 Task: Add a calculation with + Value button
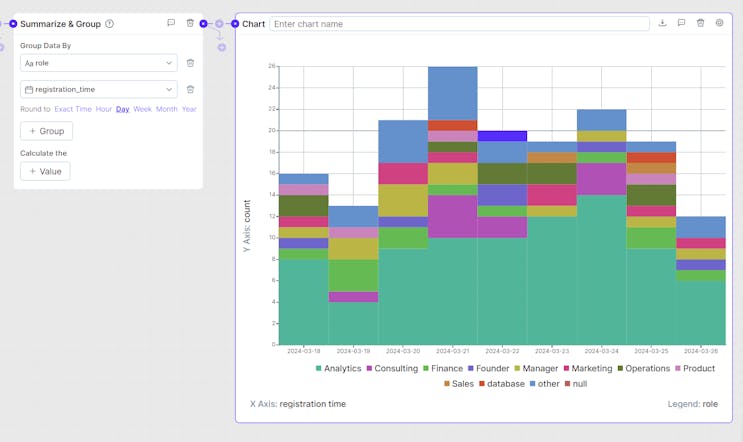(45, 171)
